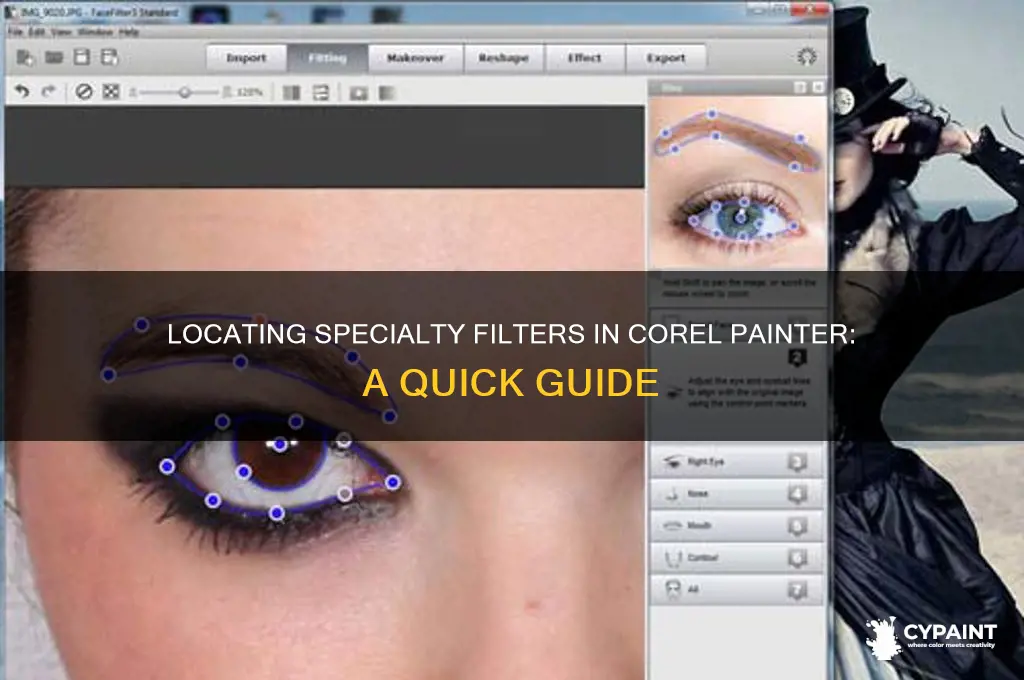The width and height of the screenshot is (1024, 680).
Task: Click the new project icon in toolbar
Action: (x=25, y=57)
